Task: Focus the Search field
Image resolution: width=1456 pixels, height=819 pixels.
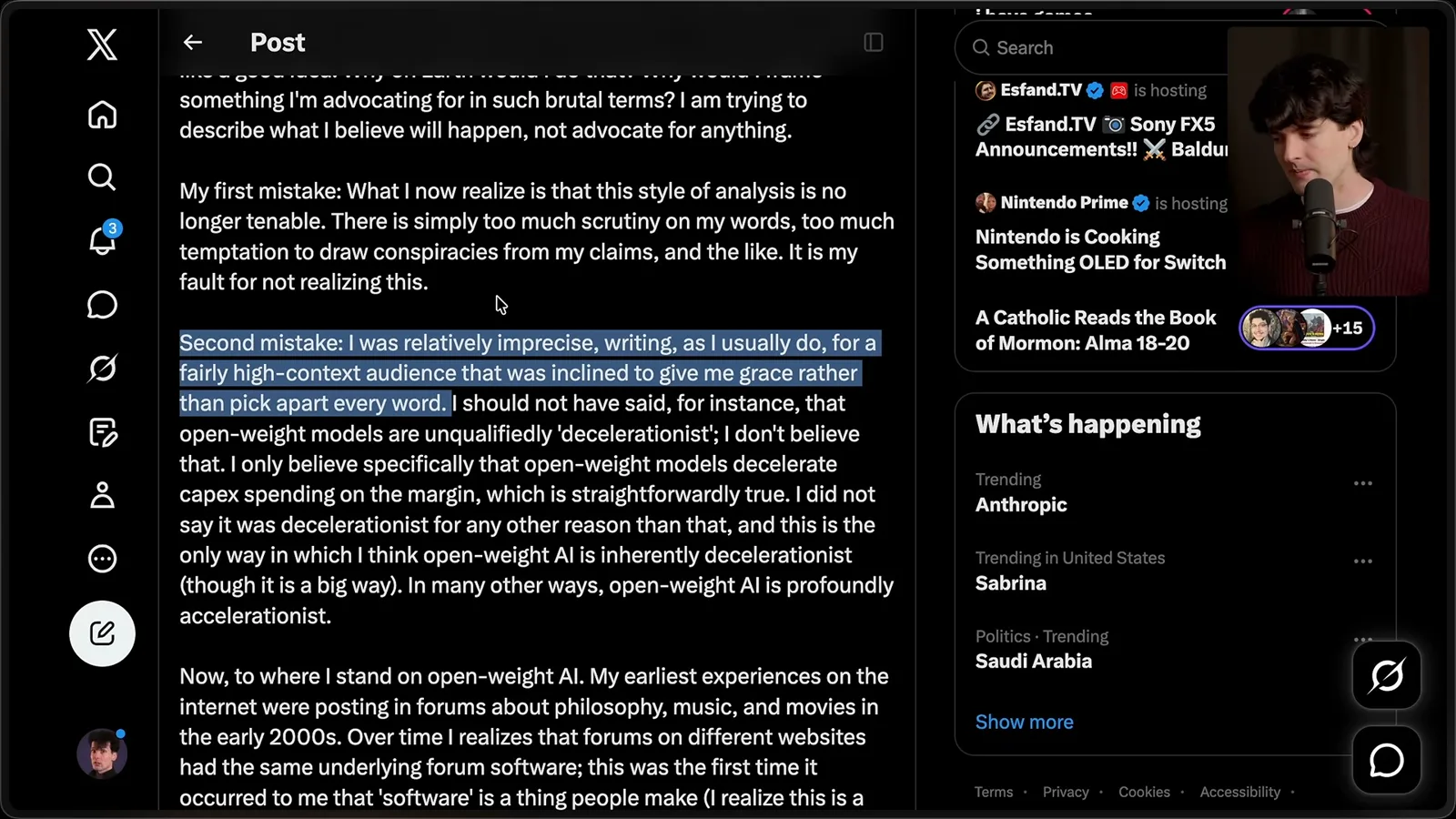Action: click(1092, 47)
